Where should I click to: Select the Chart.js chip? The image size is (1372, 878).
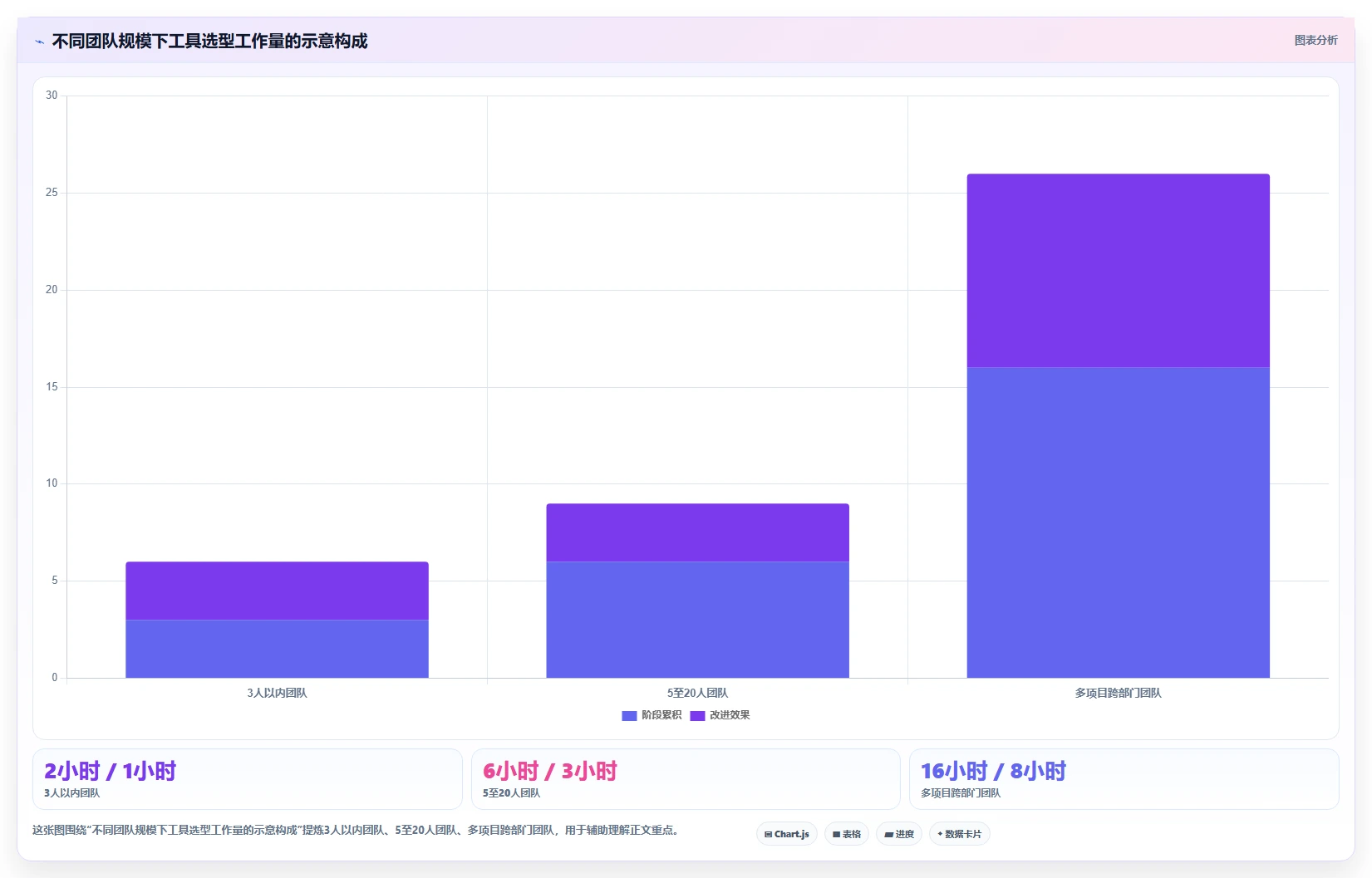(x=787, y=834)
